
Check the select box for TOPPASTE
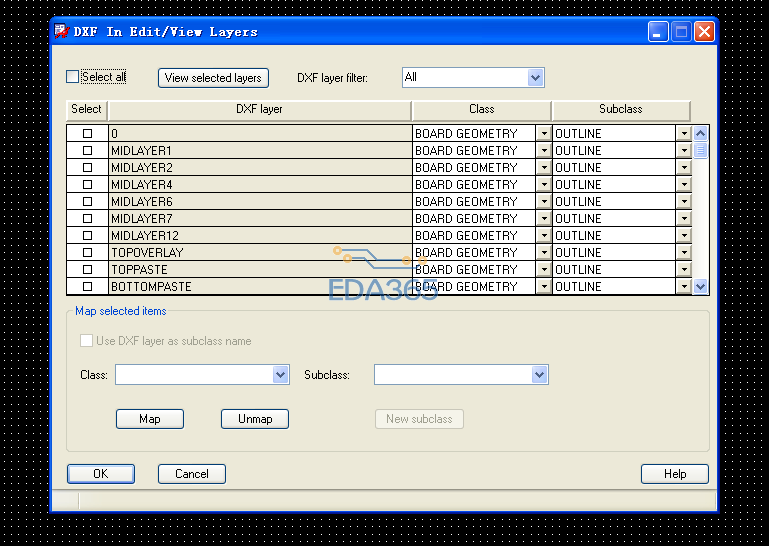87,269
